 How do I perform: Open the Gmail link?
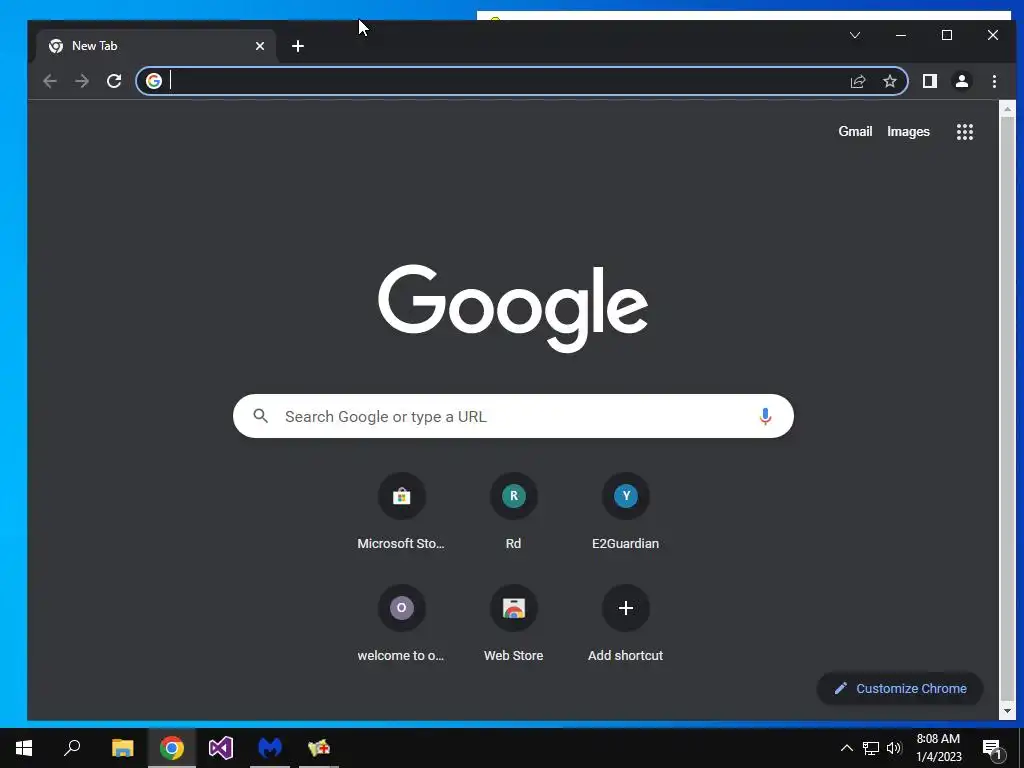(x=855, y=131)
